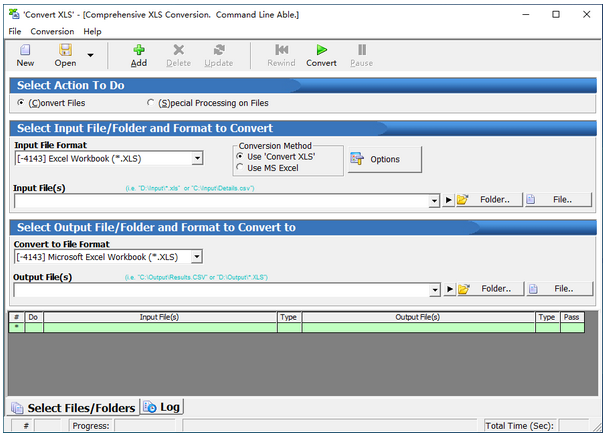Select the empty green grid row
609x437 pixels.
coord(296,327)
